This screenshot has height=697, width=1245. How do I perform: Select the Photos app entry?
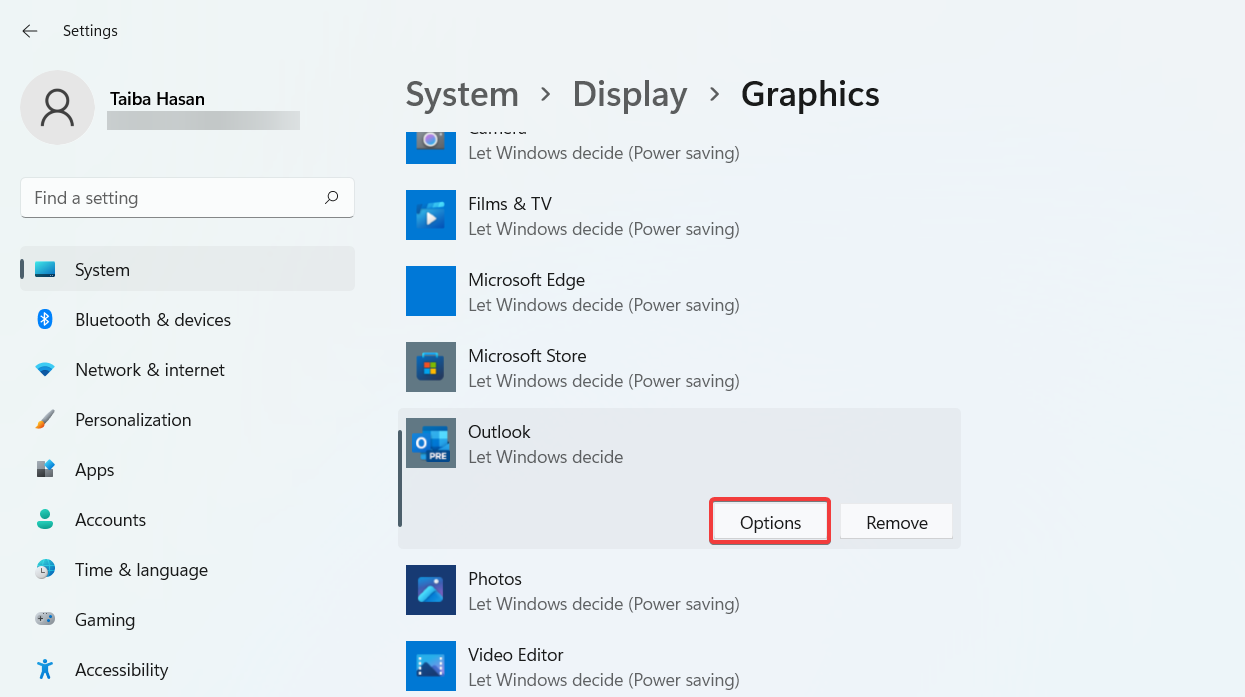pyautogui.click(x=679, y=591)
